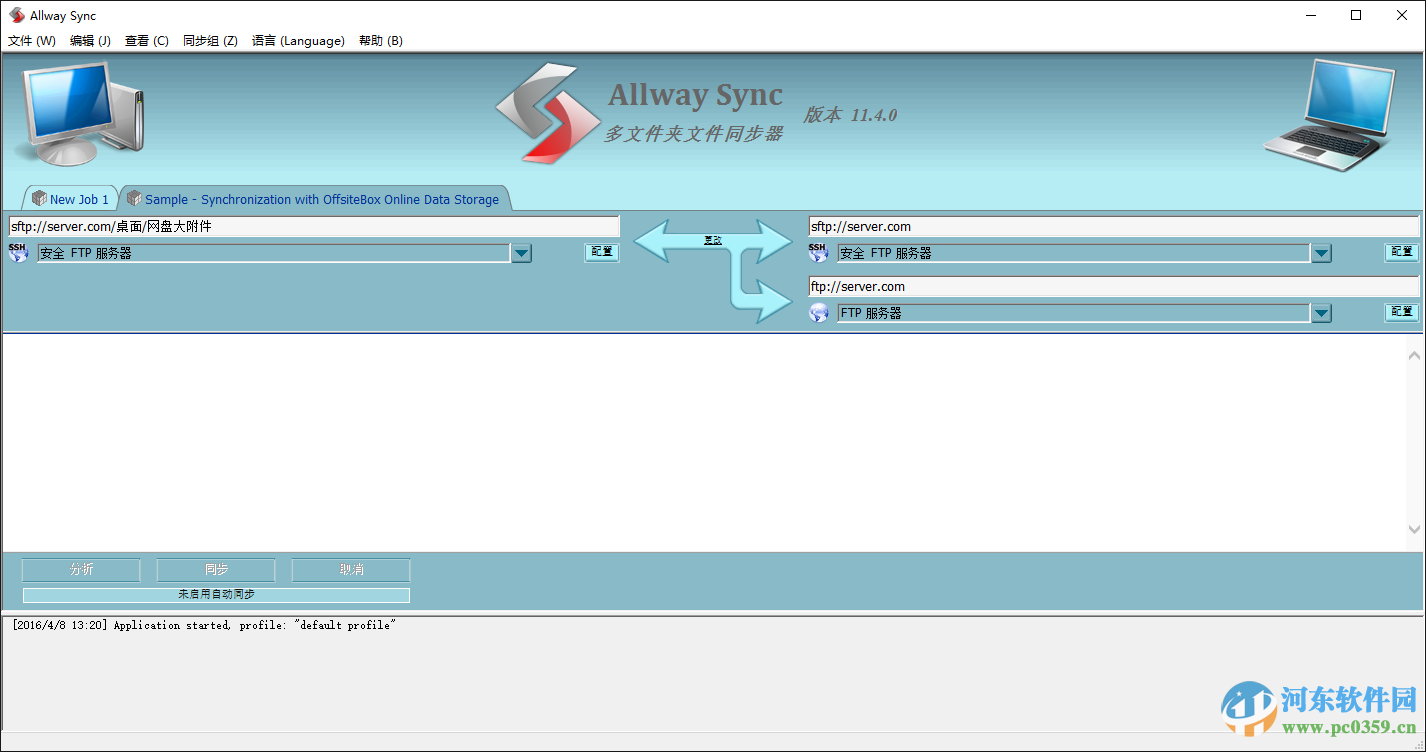Open the 安全 FTP 服务器 dropdown on the right
1426x752 pixels.
pyautogui.click(x=1321, y=252)
